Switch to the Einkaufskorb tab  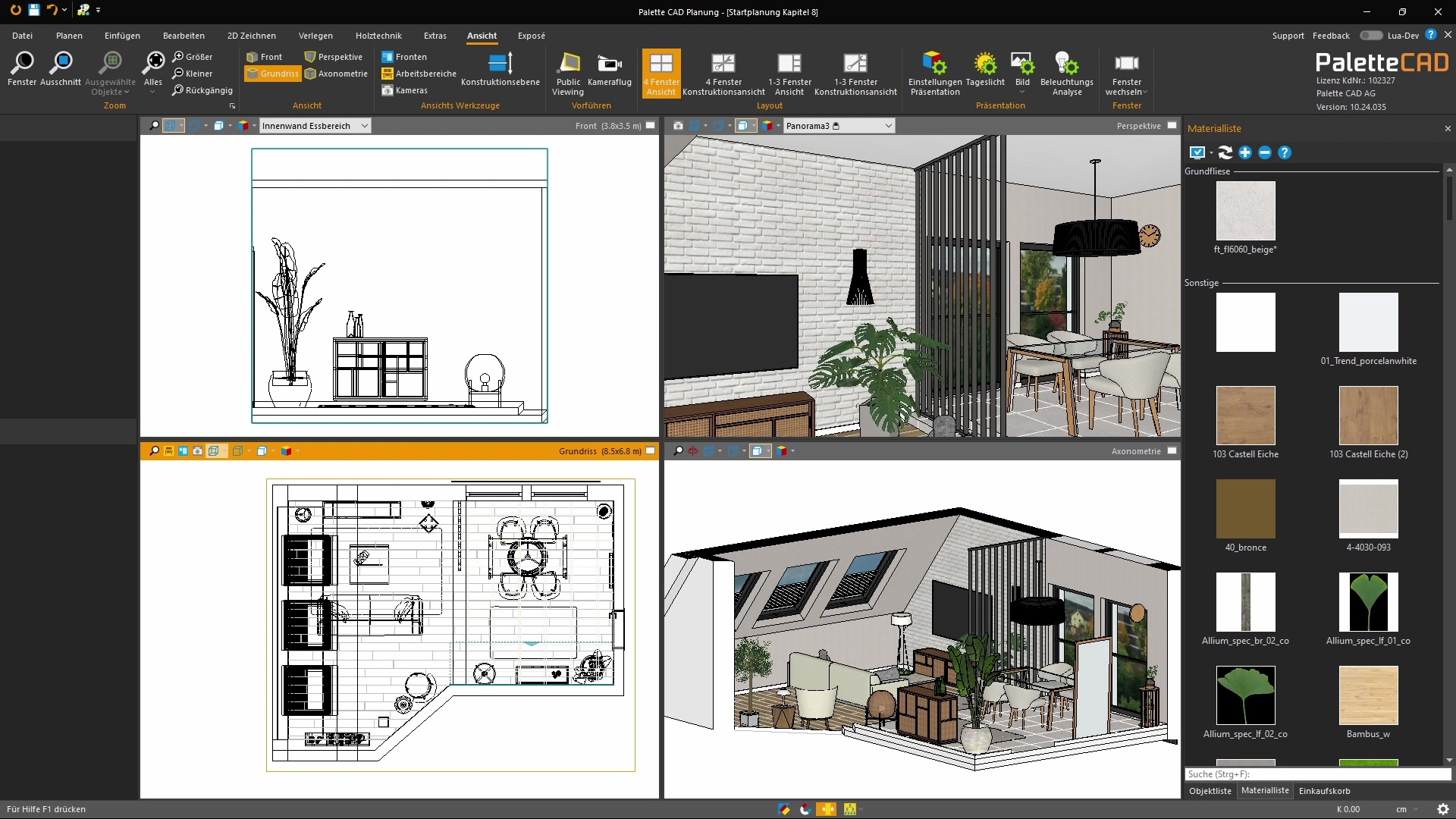pos(1325,791)
